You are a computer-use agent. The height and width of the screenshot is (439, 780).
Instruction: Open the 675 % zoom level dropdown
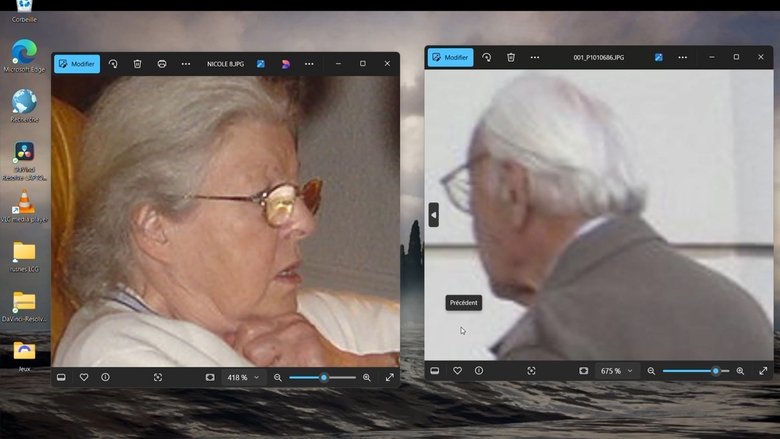tap(616, 371)
